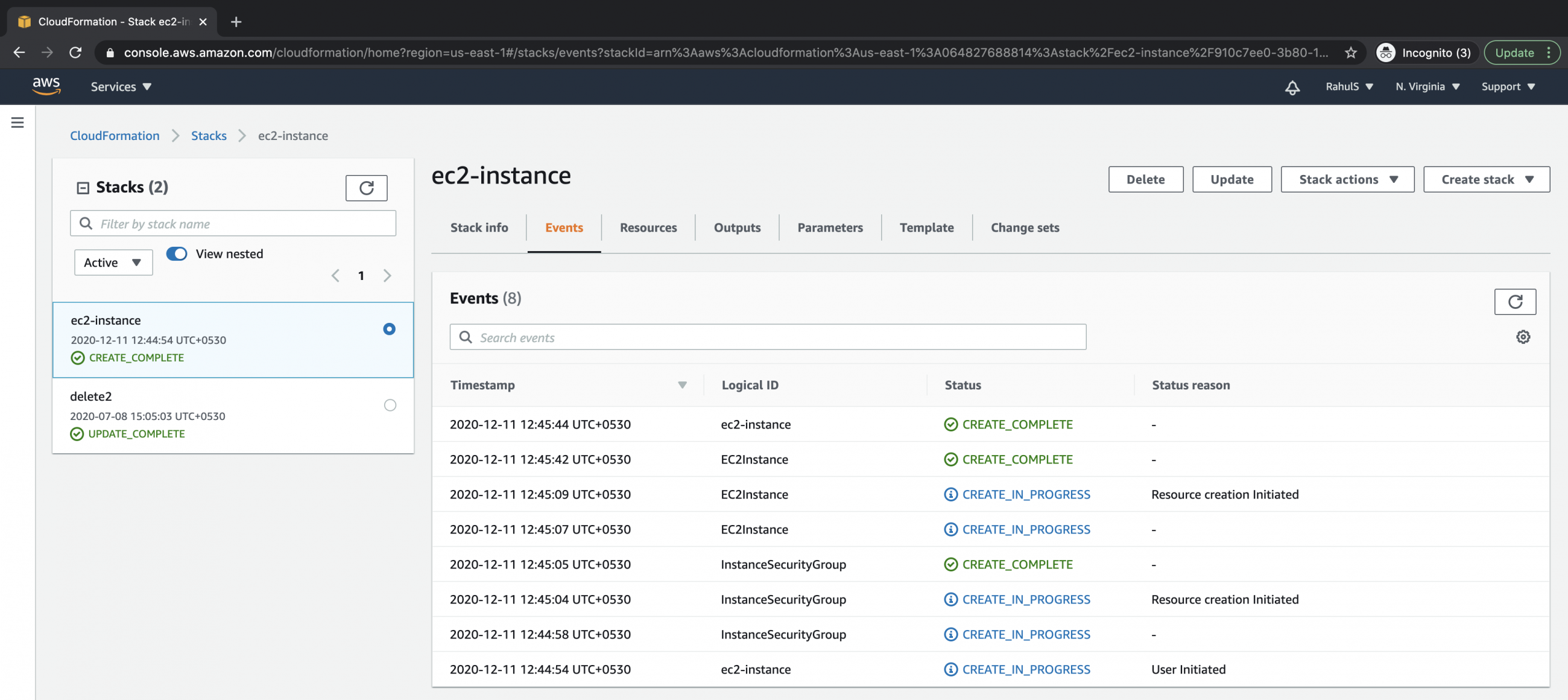Switch to Change sets tab
The width and height of the screenshot is (1568, 700).
(1025, 227)
